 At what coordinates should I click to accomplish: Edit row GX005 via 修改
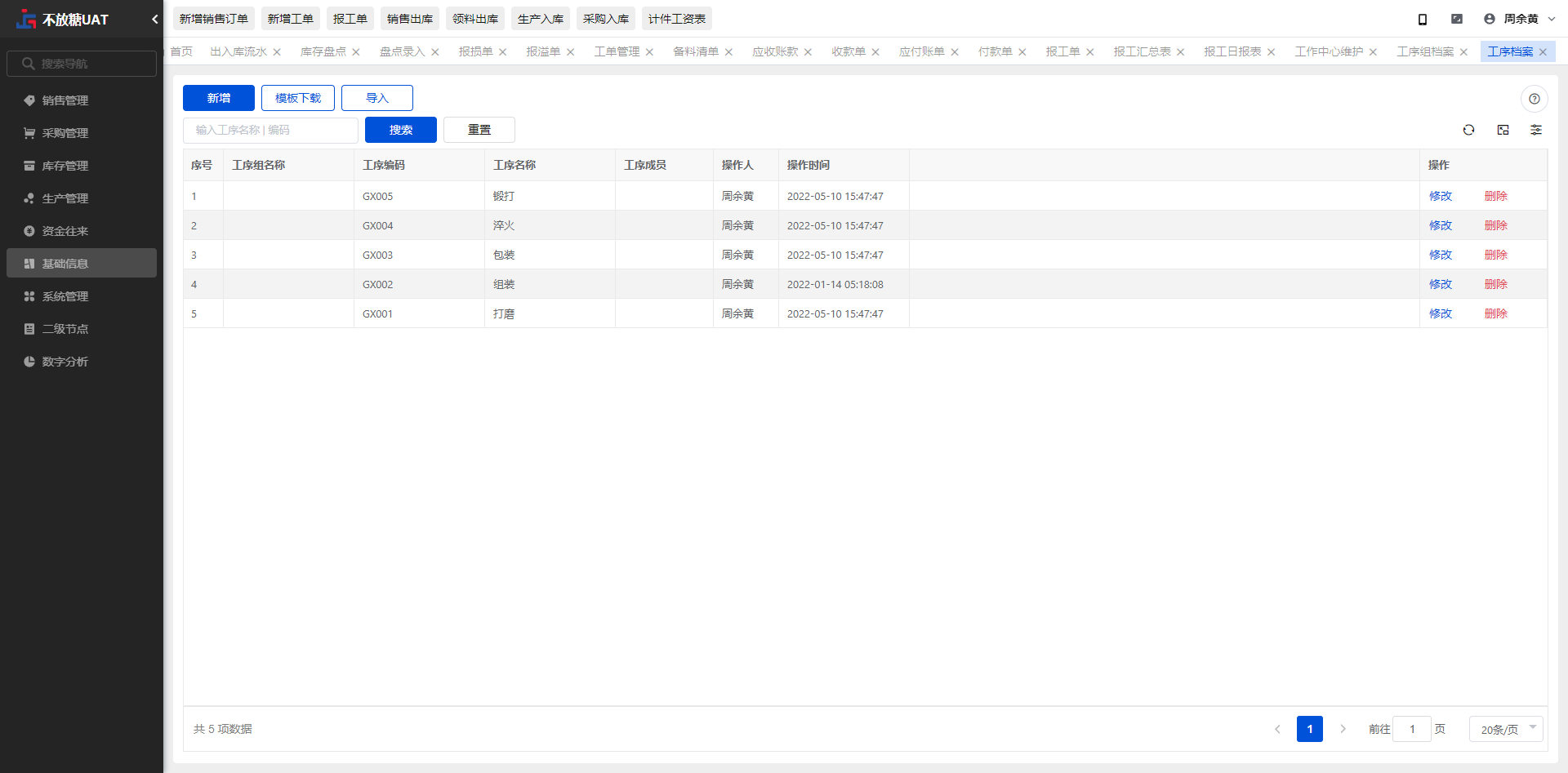(1441, 196)
